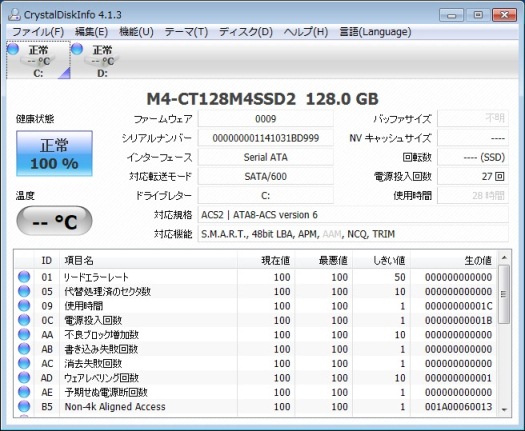The height and width of the screenshot is (431, 525).
Task: Click status orb for AB 書き込み失敗回数 row
Action: (x=24, y=349)
